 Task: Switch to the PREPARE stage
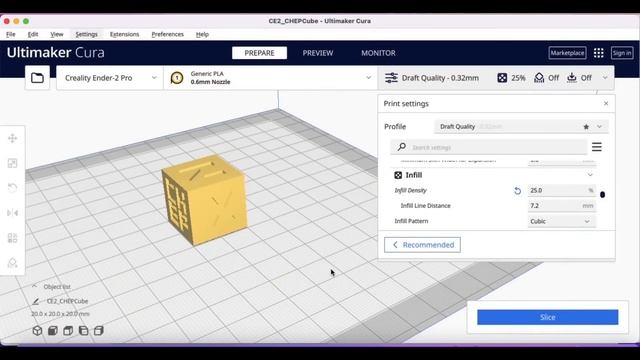click(x=259, y=53)
